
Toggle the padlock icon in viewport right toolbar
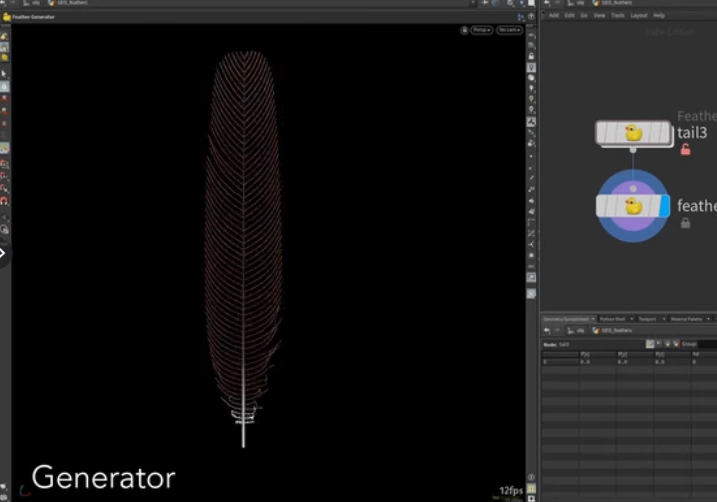[x=531, y=56]
